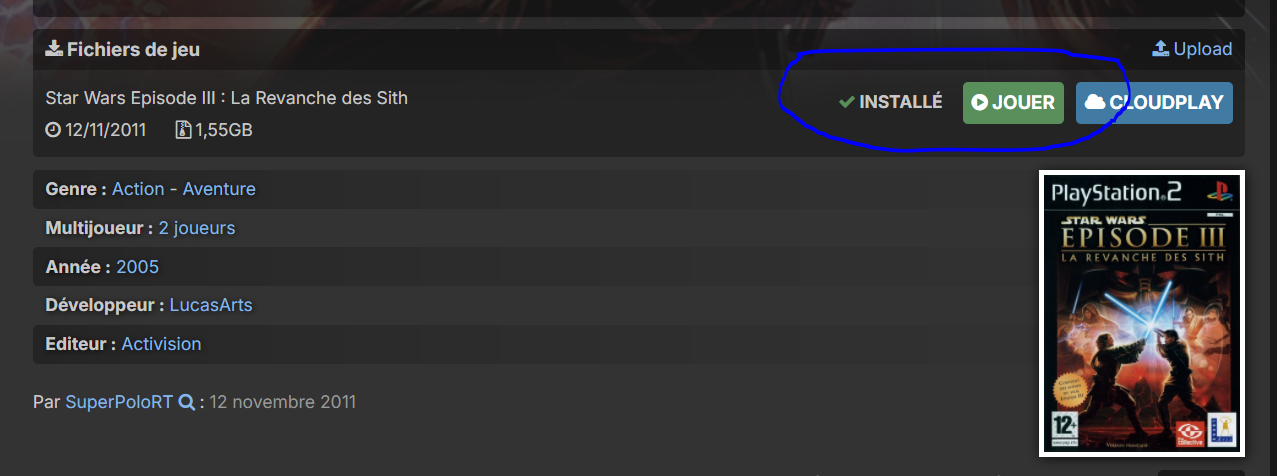Open the Aventure genre link
The image size is (1277, 476).
tap(219, 189)
